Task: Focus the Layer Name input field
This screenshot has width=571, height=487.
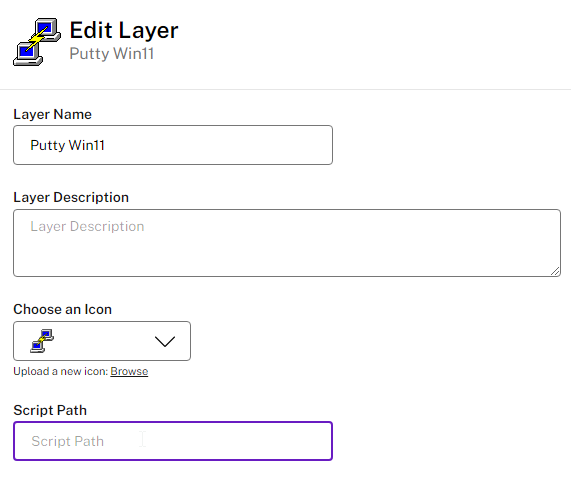Action: coord(173,145)
